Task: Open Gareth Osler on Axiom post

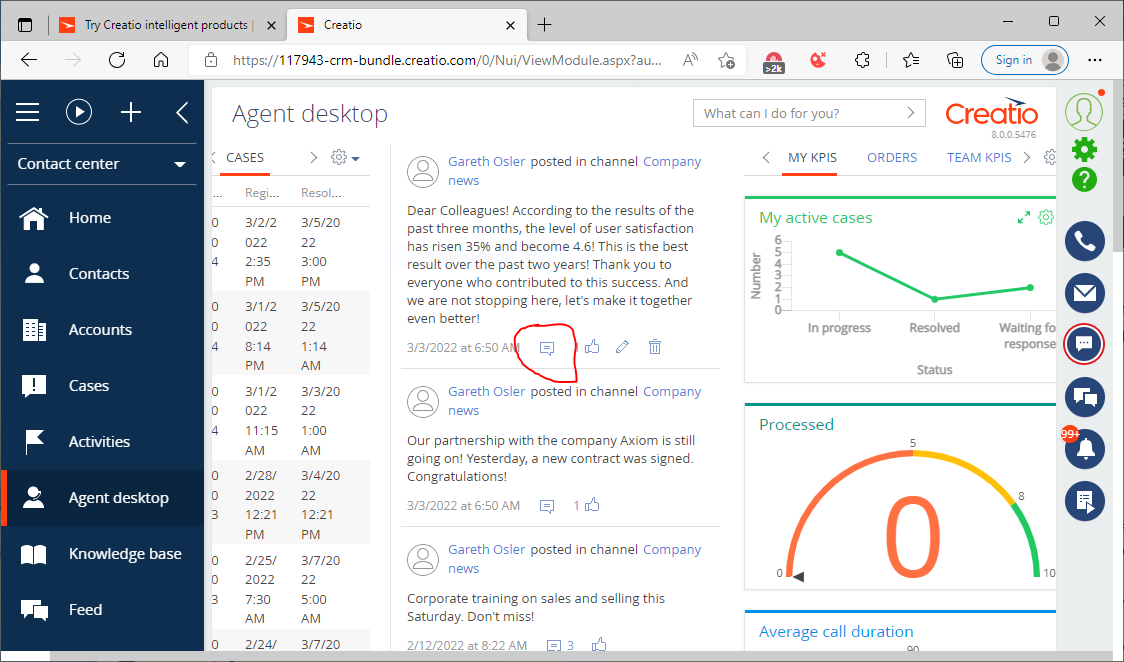Action: [486, 392]
